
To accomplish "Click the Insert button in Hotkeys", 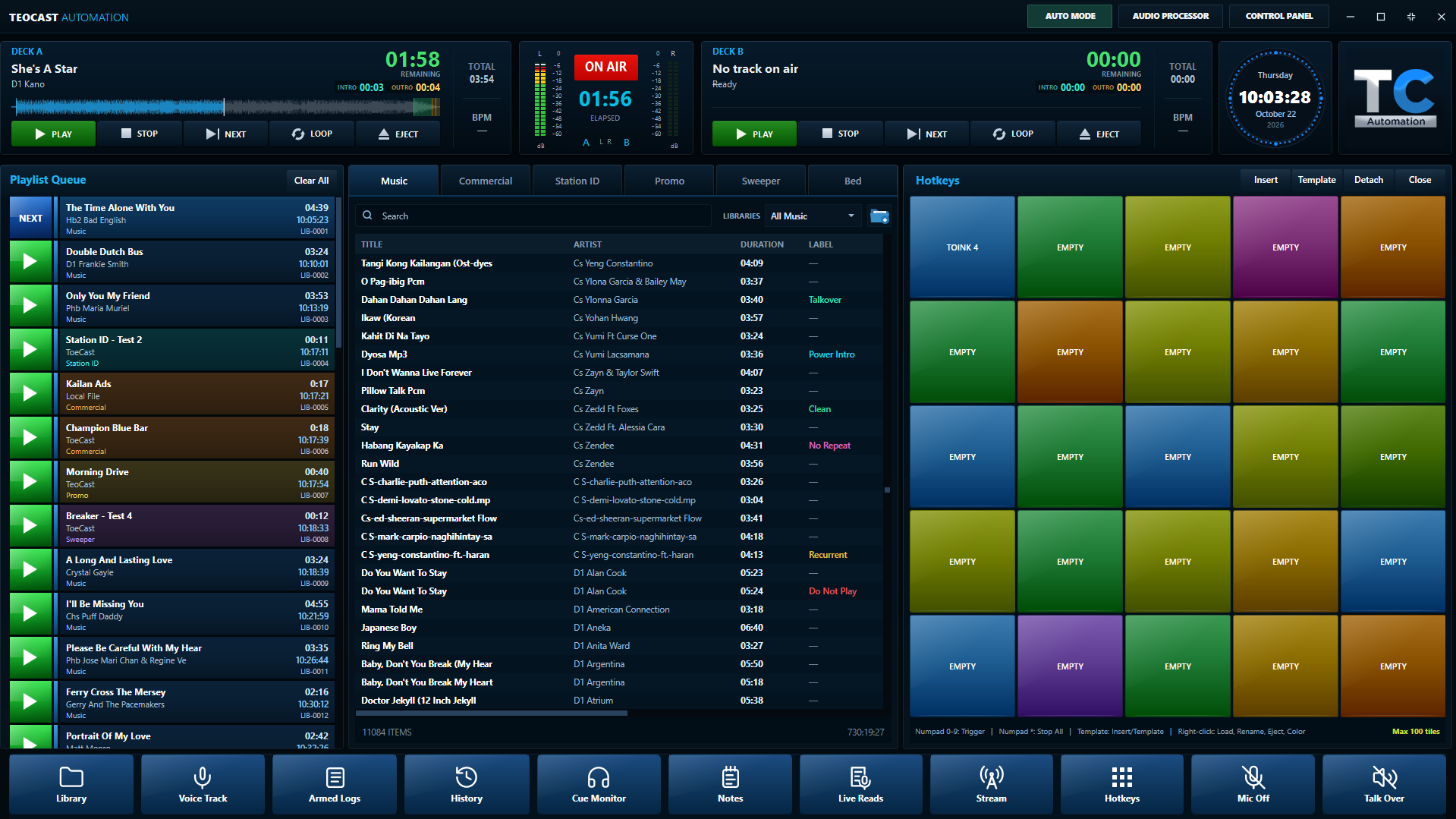I will coord(1266,180).
